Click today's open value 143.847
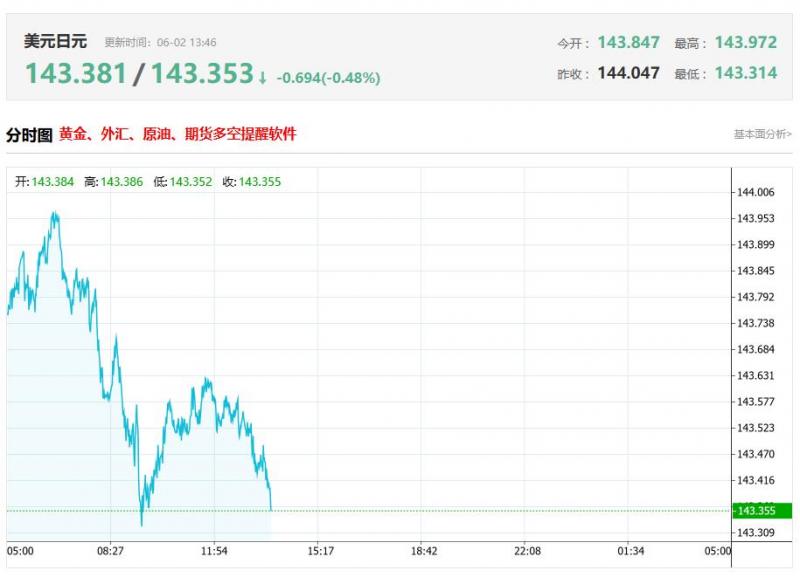Image resolution: width=800 pixels, height=584 pixels. pyautogui.click(x=629, y=42)
